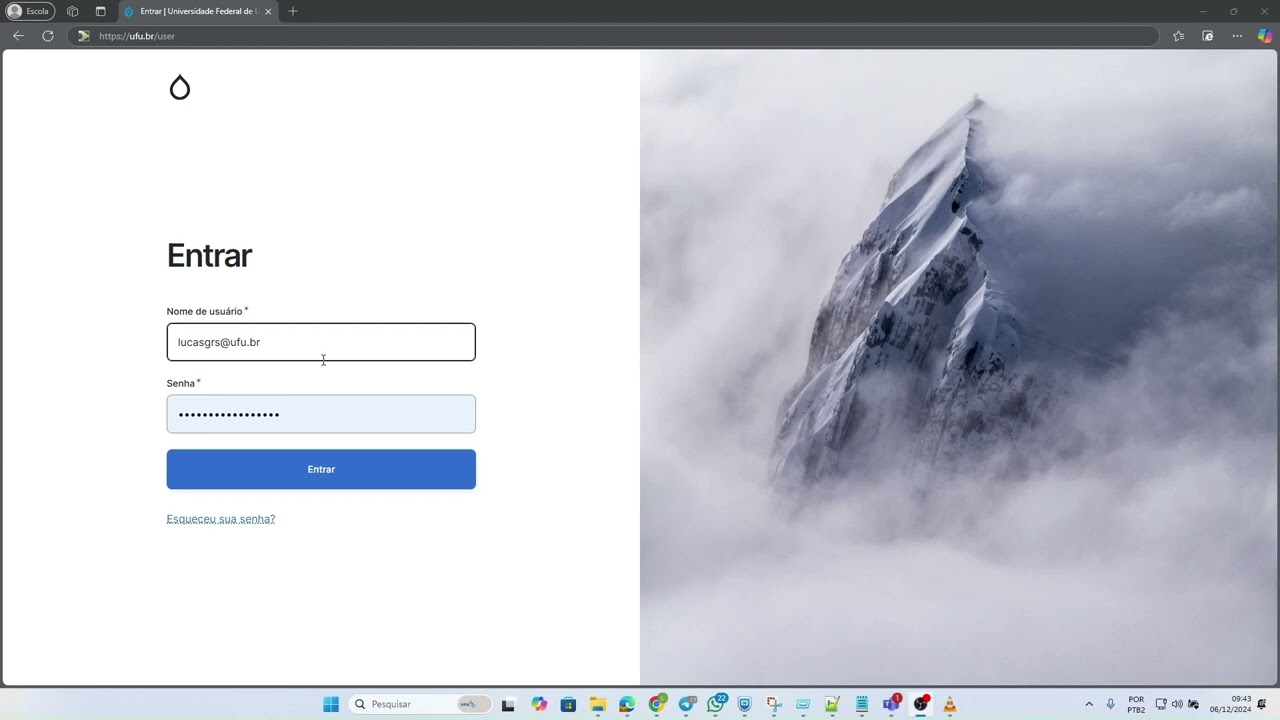This screenshot has width=1280, height=720.
Task: Click the address bar URL ufu.br/user
Action: (137, 36)
